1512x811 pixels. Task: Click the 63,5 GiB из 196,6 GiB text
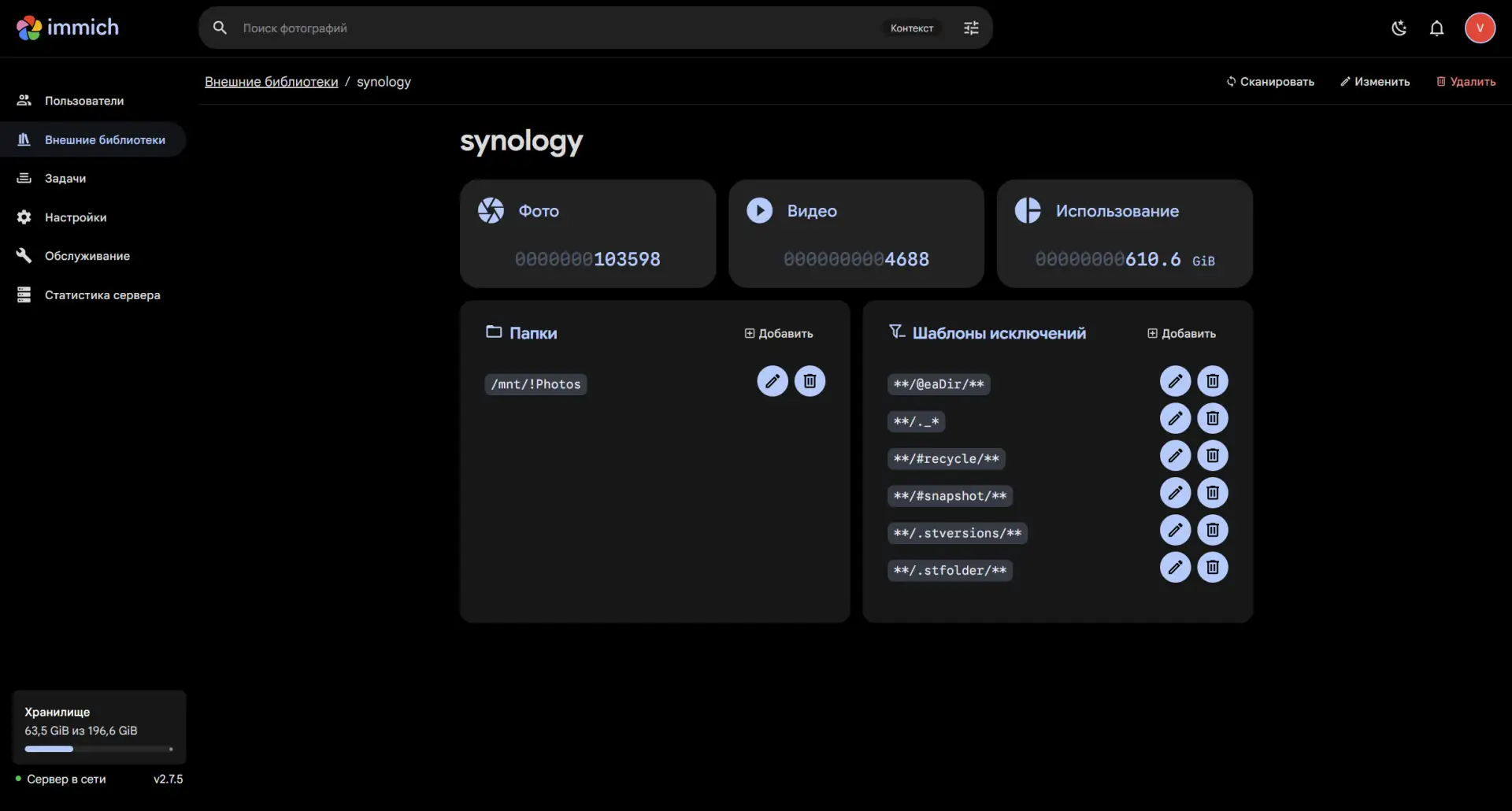81,731
